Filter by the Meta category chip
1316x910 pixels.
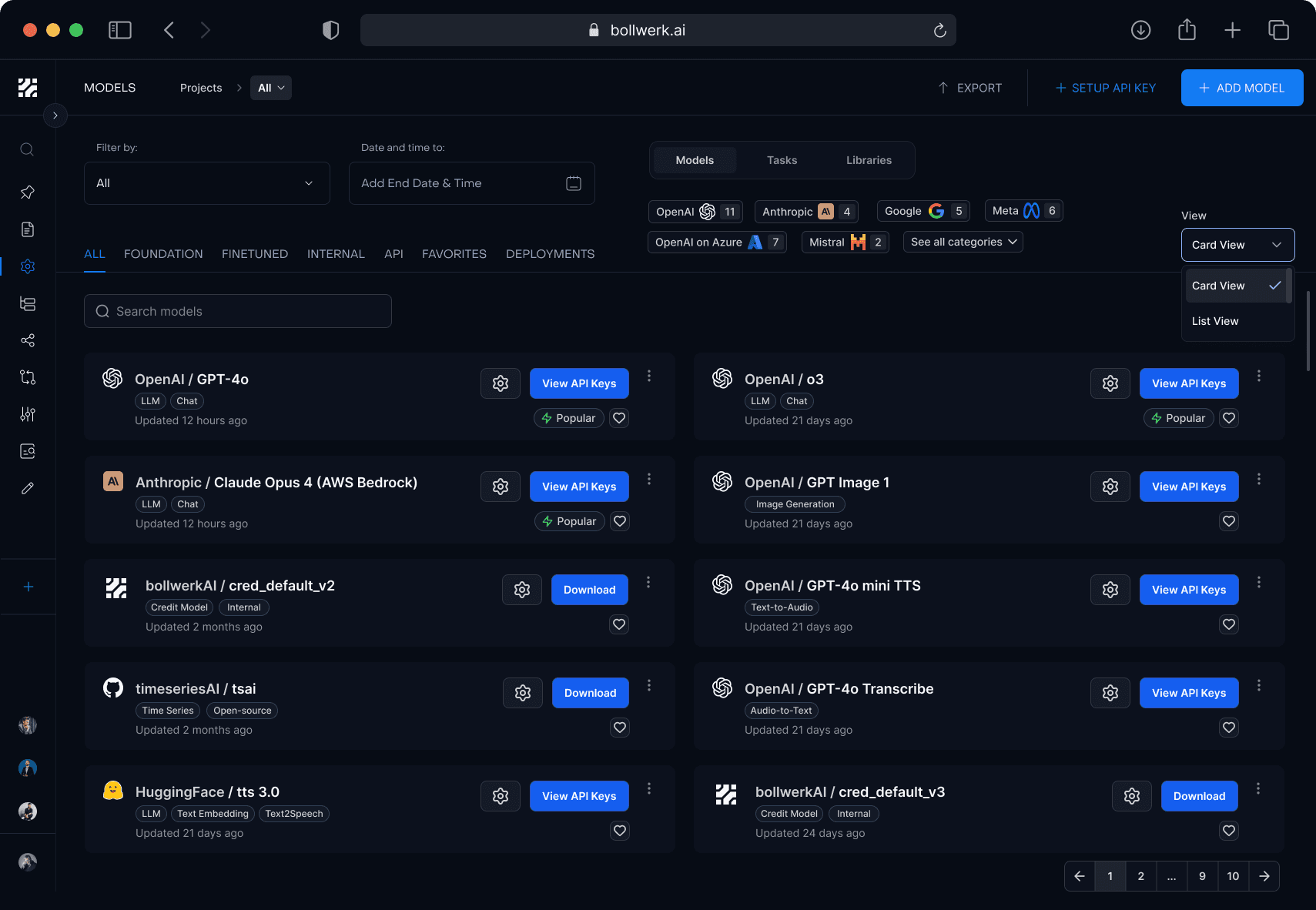click(x=1024, y=210)
